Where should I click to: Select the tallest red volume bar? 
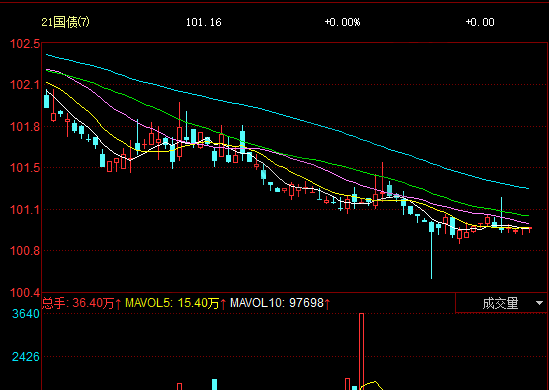[x=362, y=351]
